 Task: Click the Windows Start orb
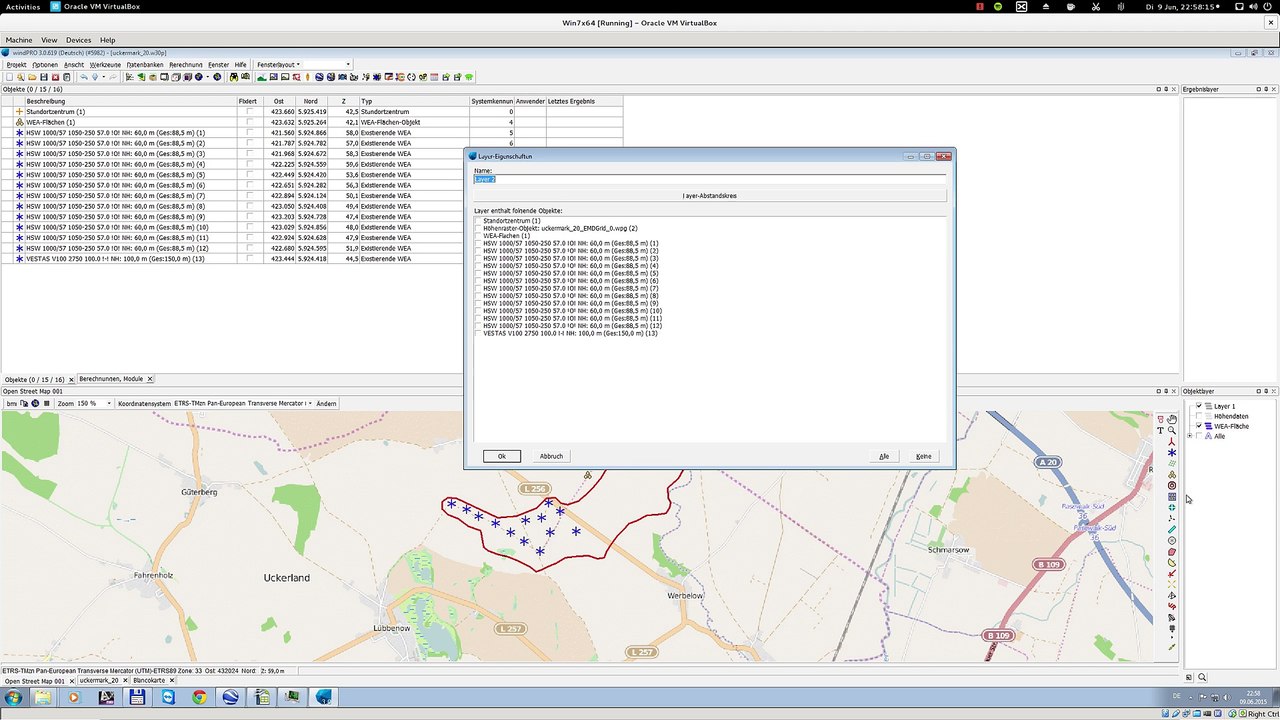pos(14,697)
